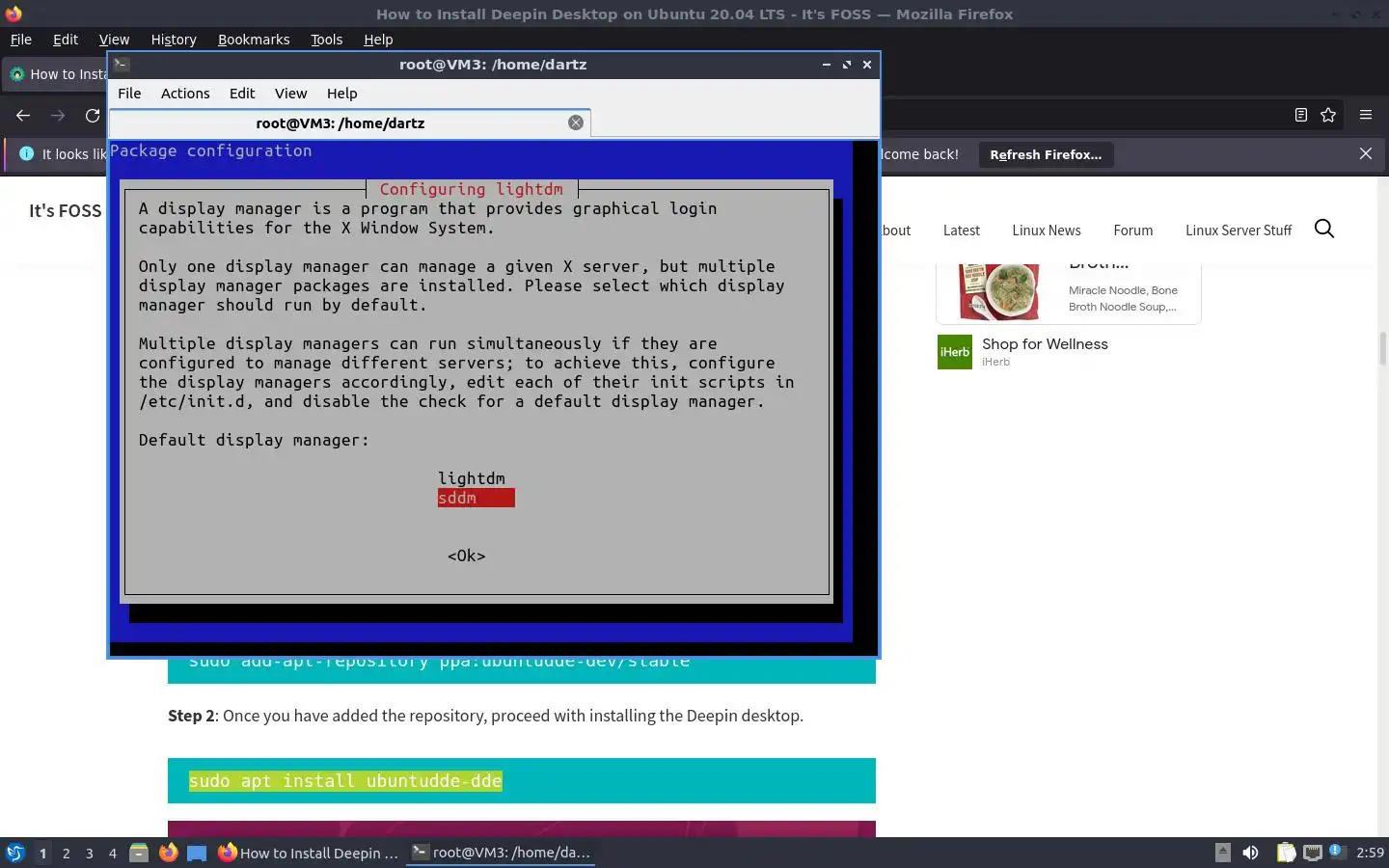1389x868 pixels.
Task: Open the terminal's Help menu
Action: [341, 94]
